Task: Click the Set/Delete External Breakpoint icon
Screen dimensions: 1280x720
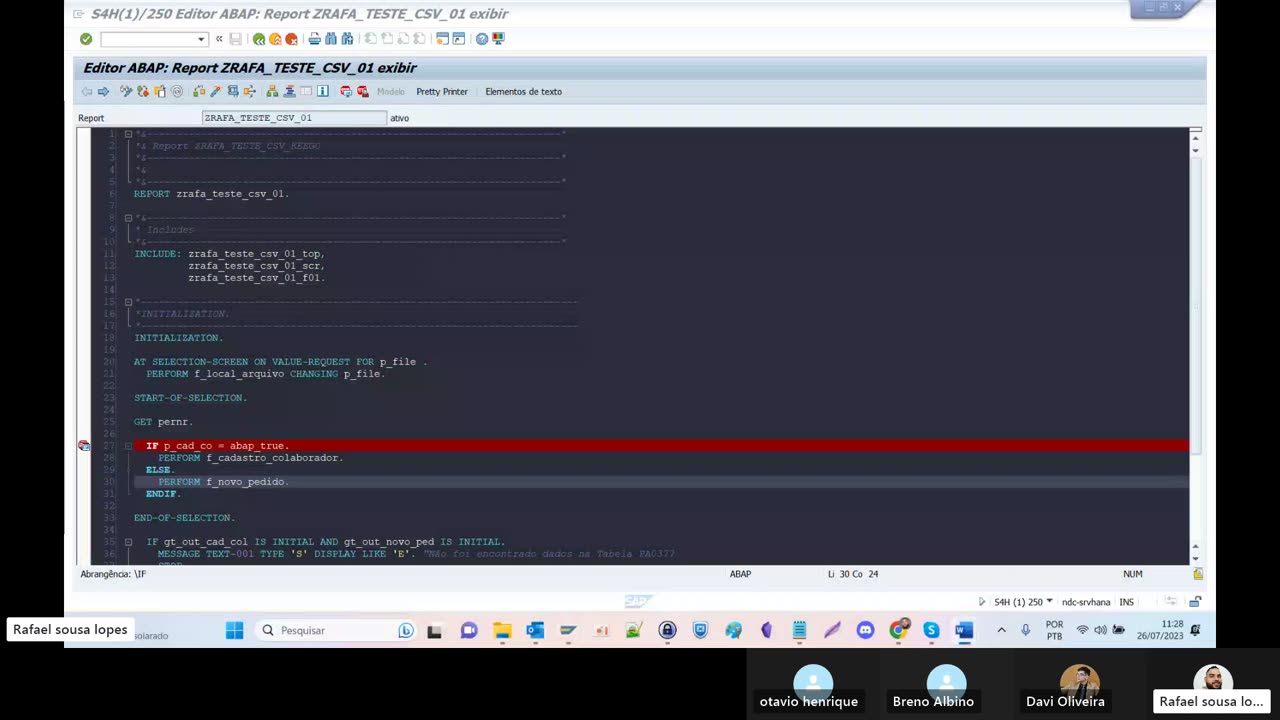Action: click(x=362, y=92)
